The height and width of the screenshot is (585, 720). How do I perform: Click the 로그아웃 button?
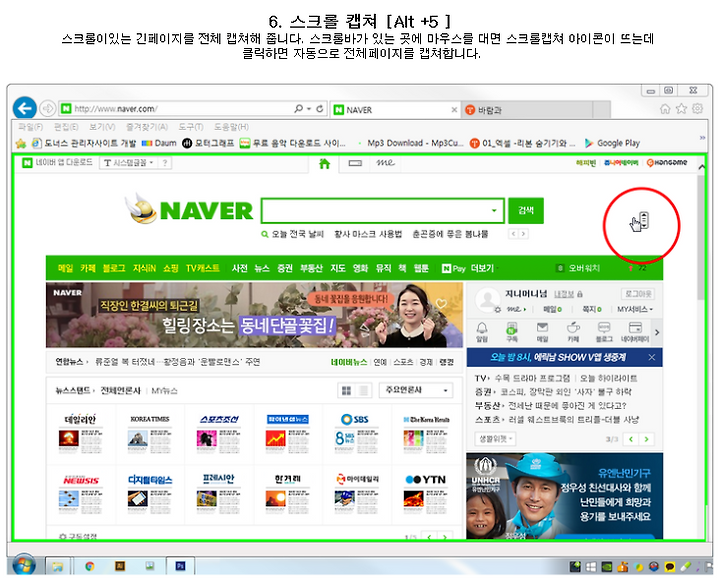pos(638,294)
